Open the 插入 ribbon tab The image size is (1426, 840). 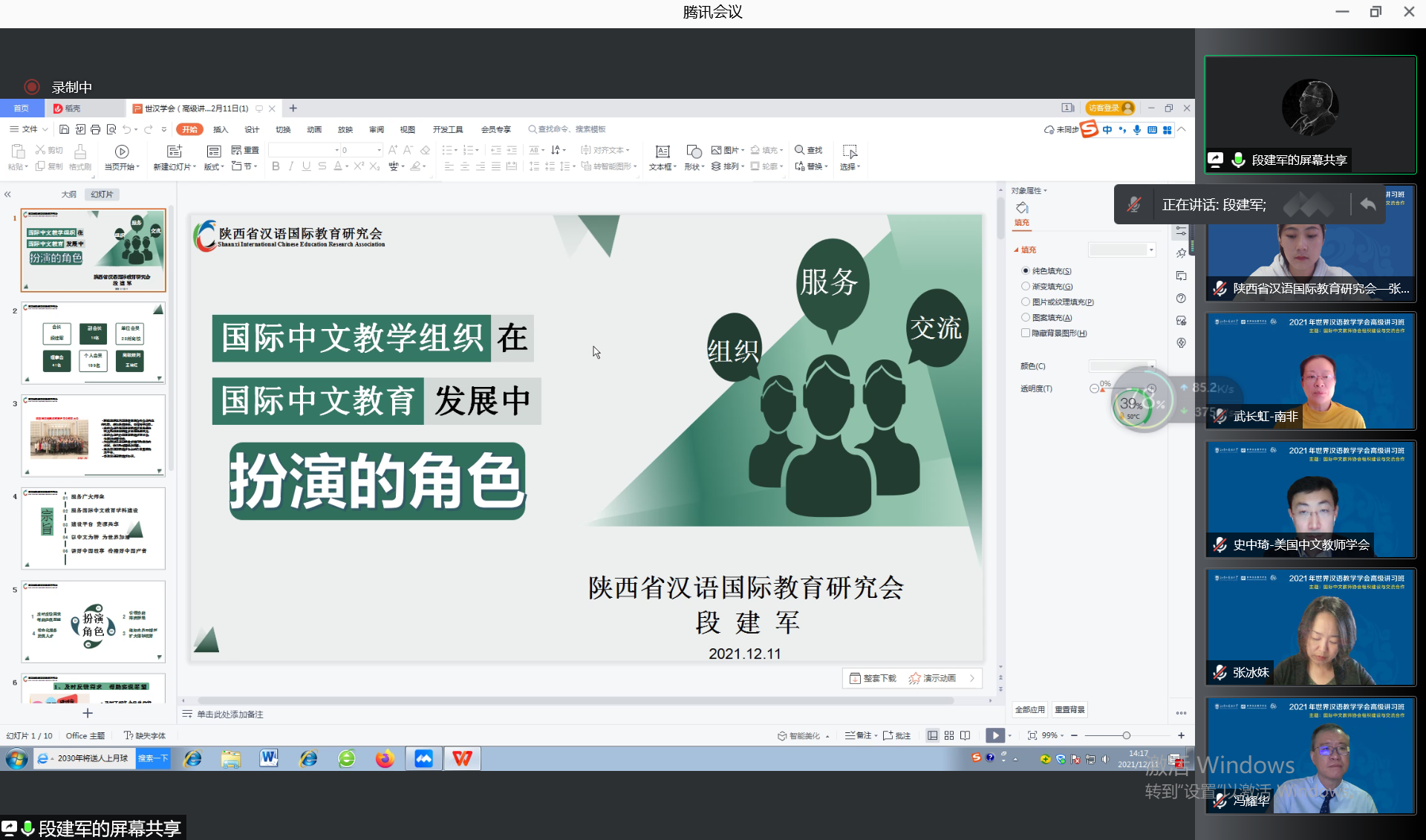click(x=221, y=129)
